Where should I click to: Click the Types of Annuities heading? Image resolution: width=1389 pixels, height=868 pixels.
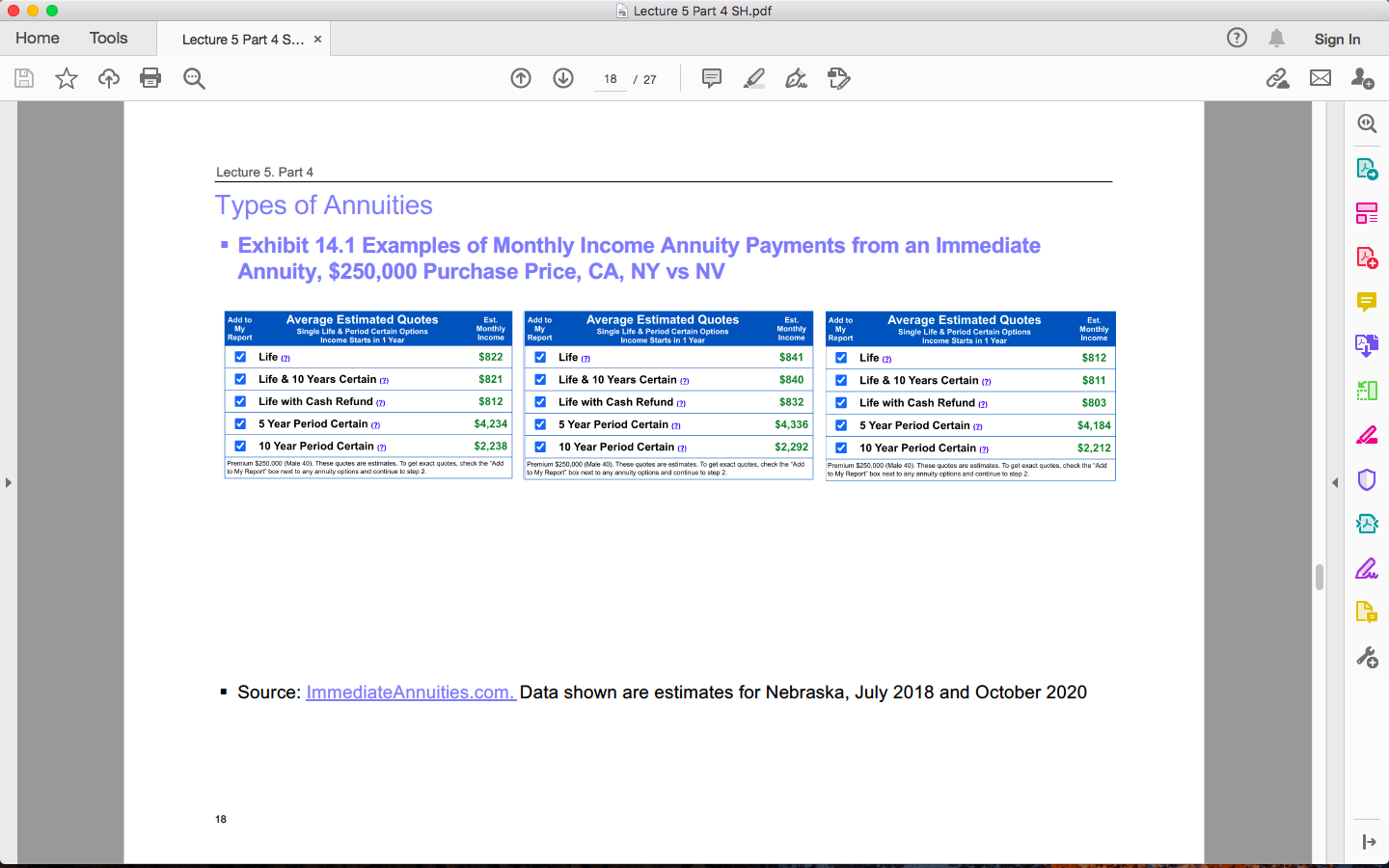[x=324, y=205]
